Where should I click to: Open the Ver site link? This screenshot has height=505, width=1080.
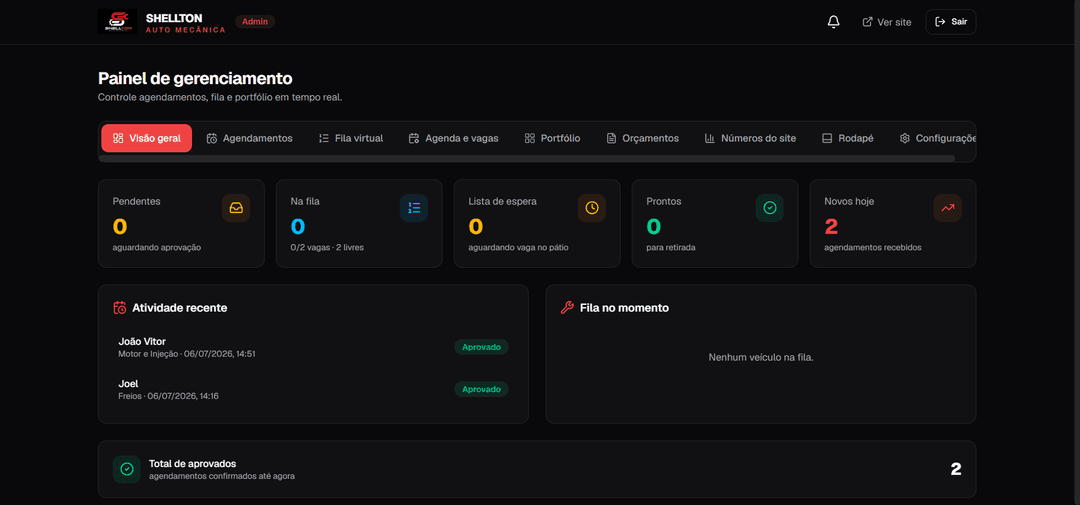[x=887, y=22]
